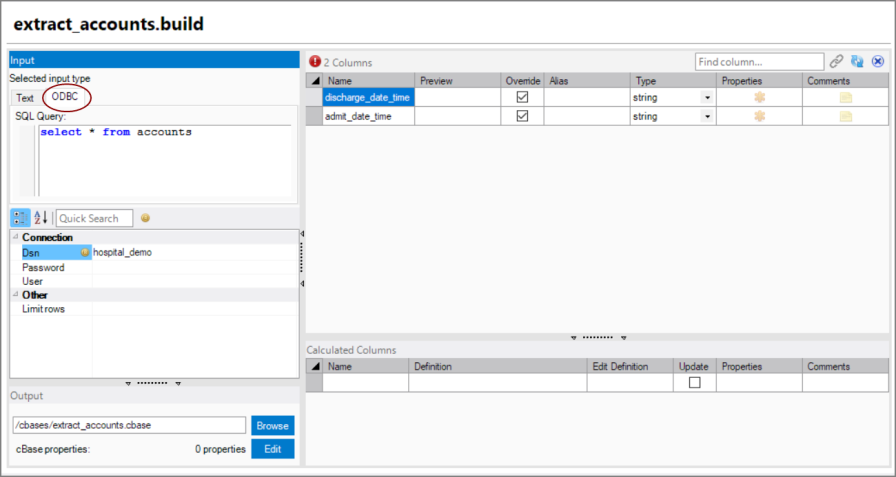This screenshot has height=477, width=896.
Task: Click the refresh columns icon
Action: tap(857, 61)
